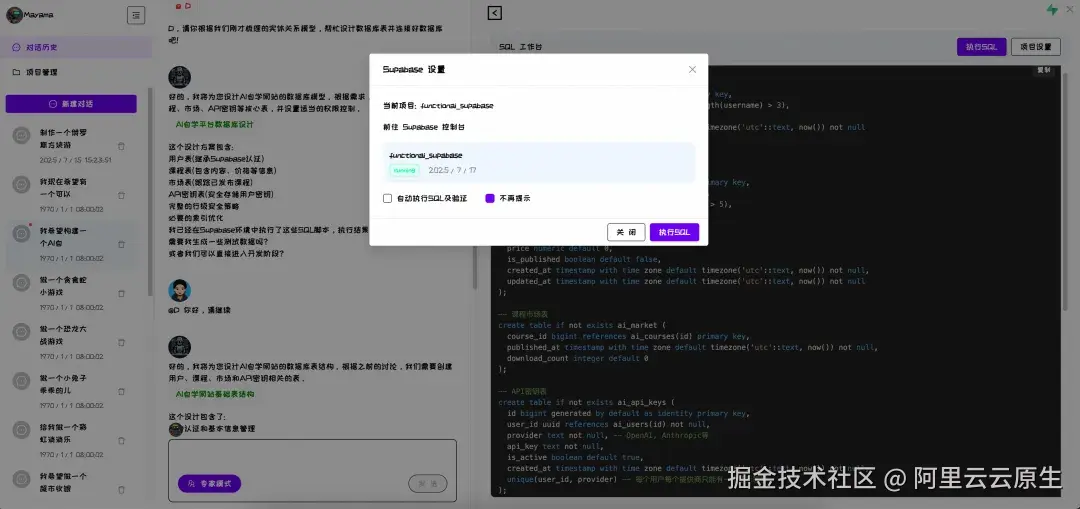Check 自动执行SQL及验证
Image resolution: width=1080 pixels, height=509 pixels.
point(387,198)
